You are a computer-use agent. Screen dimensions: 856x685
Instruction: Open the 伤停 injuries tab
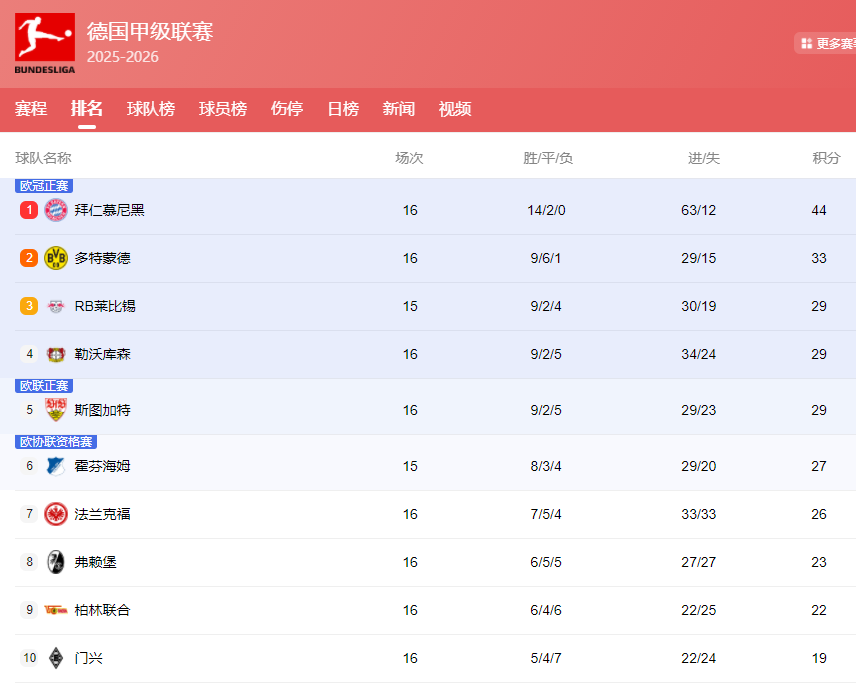click(287, 109)
